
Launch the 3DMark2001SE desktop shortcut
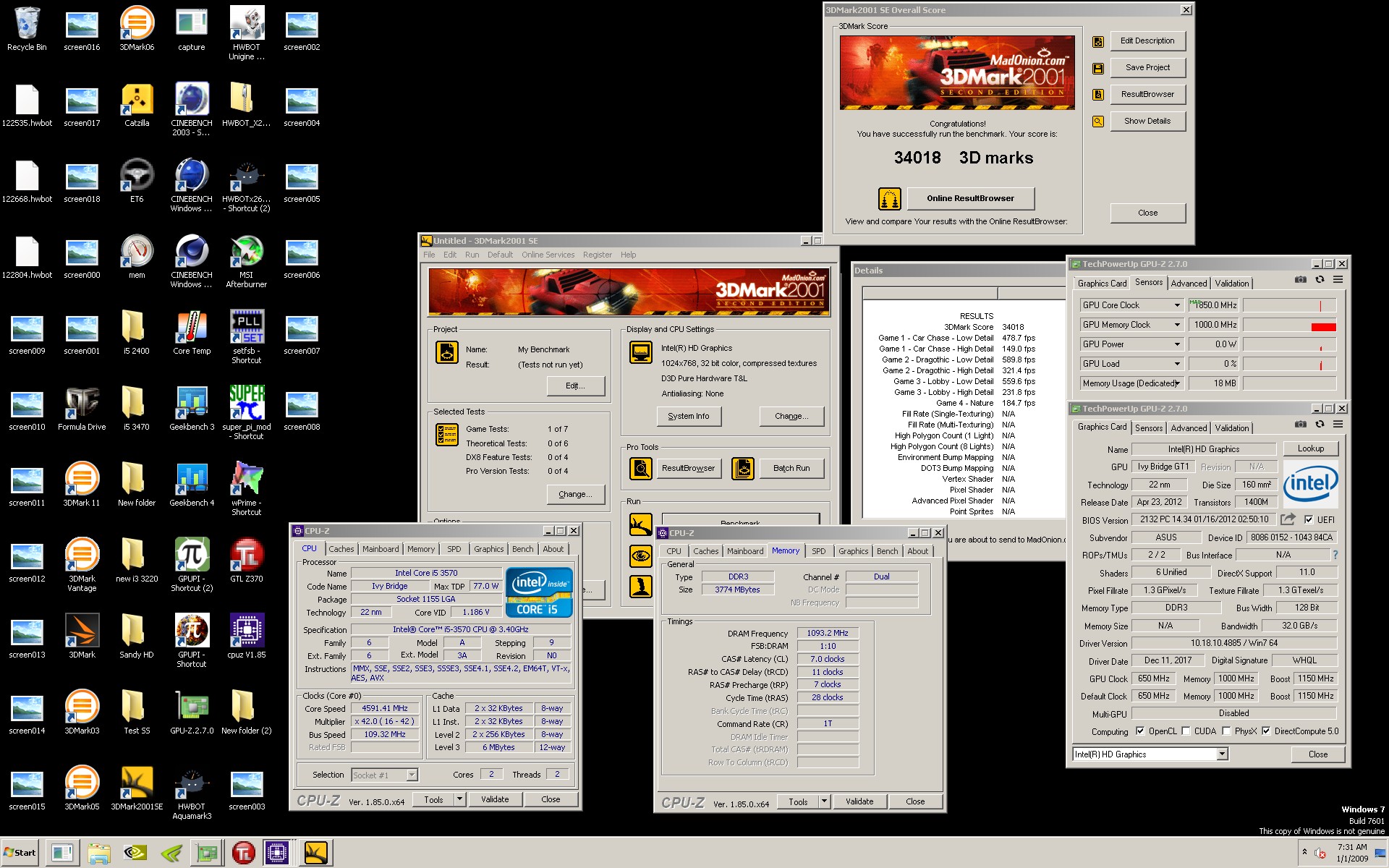click(x=137, y=788)
